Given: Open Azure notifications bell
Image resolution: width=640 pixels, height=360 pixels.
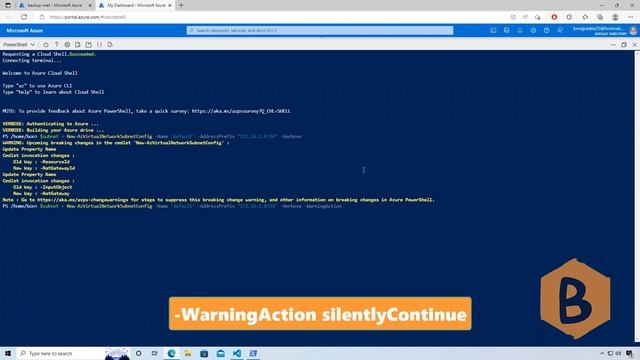Looking at the screenshot, I should tap(520, 31).
